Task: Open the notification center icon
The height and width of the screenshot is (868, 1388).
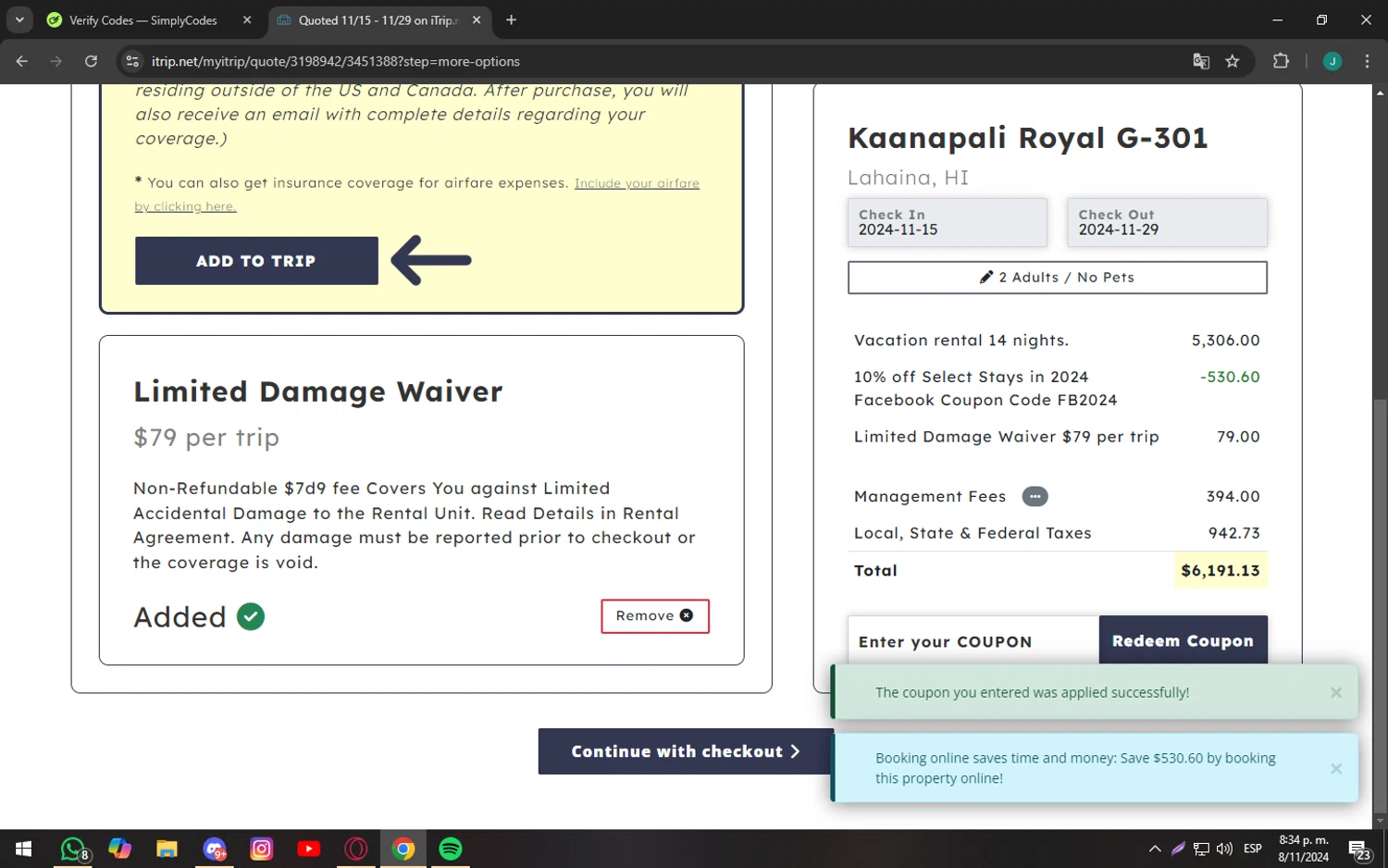Action: point(1359,849)
